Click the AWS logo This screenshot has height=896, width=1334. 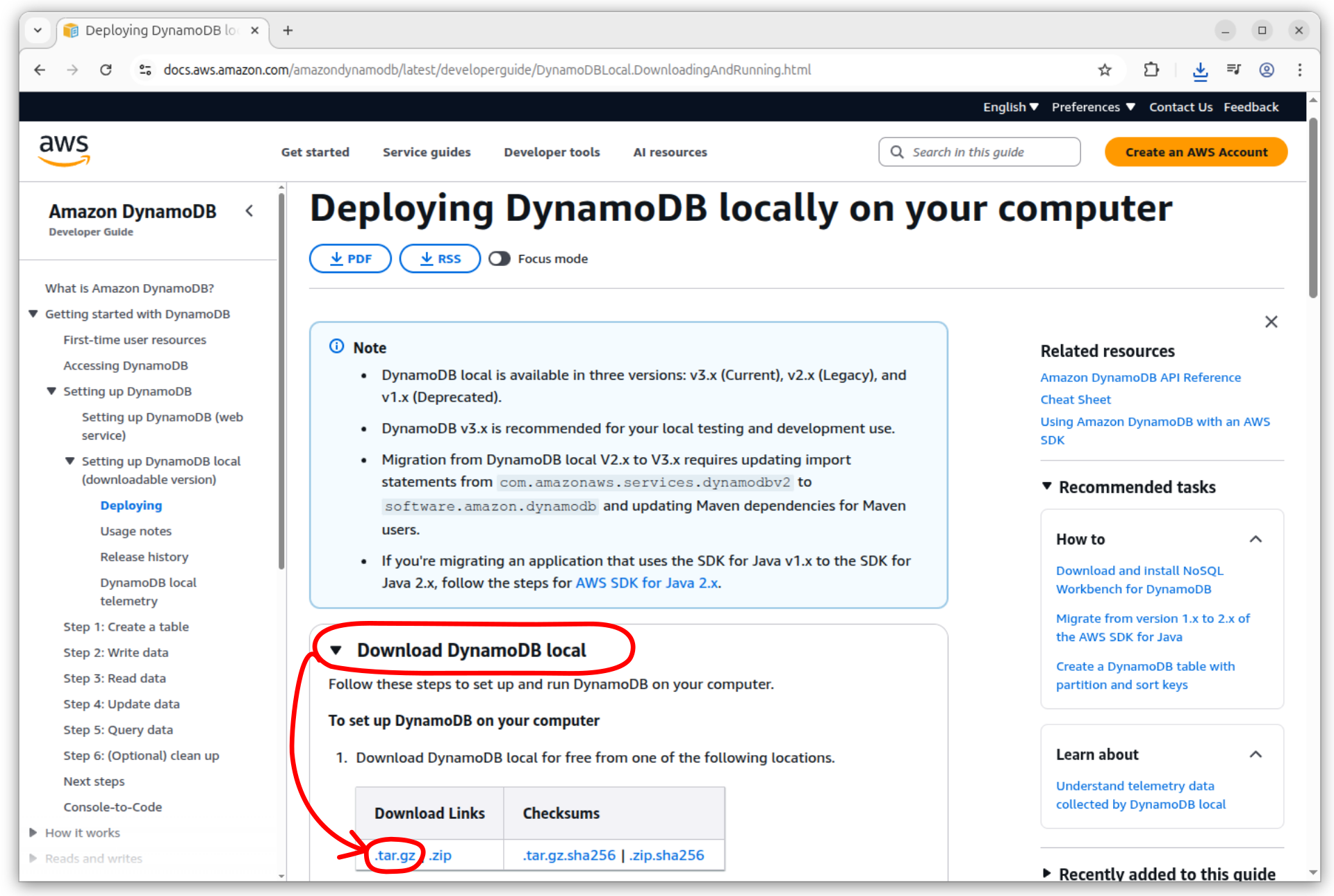tap(64, 151)
